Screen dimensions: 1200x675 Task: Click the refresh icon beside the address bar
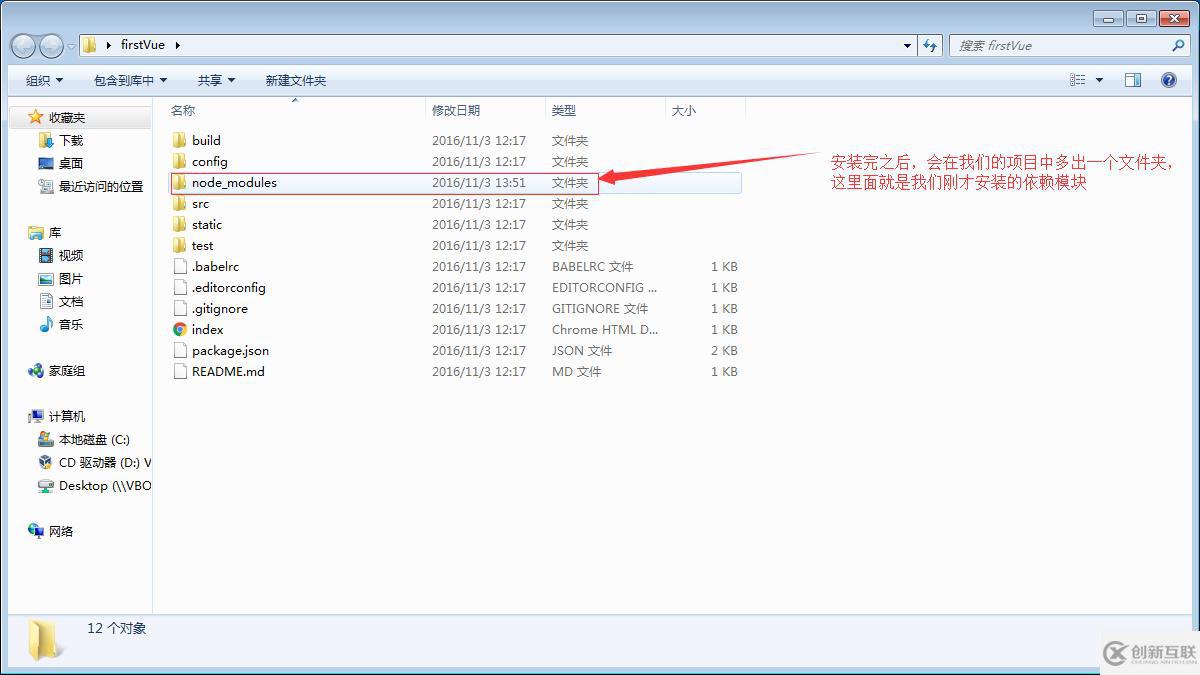931,44
